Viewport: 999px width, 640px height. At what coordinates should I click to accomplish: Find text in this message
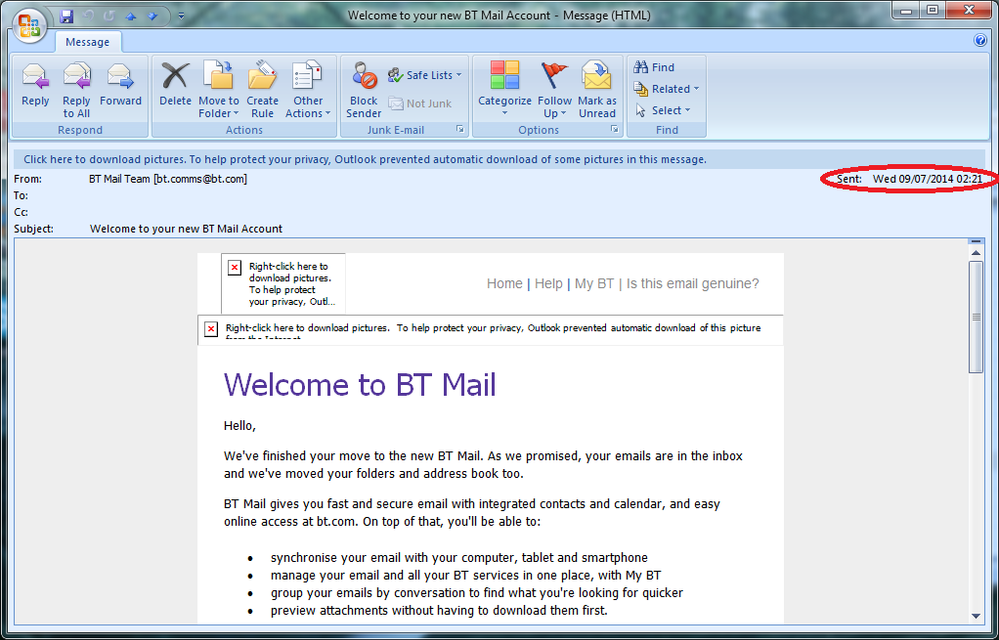pos(654,68)
